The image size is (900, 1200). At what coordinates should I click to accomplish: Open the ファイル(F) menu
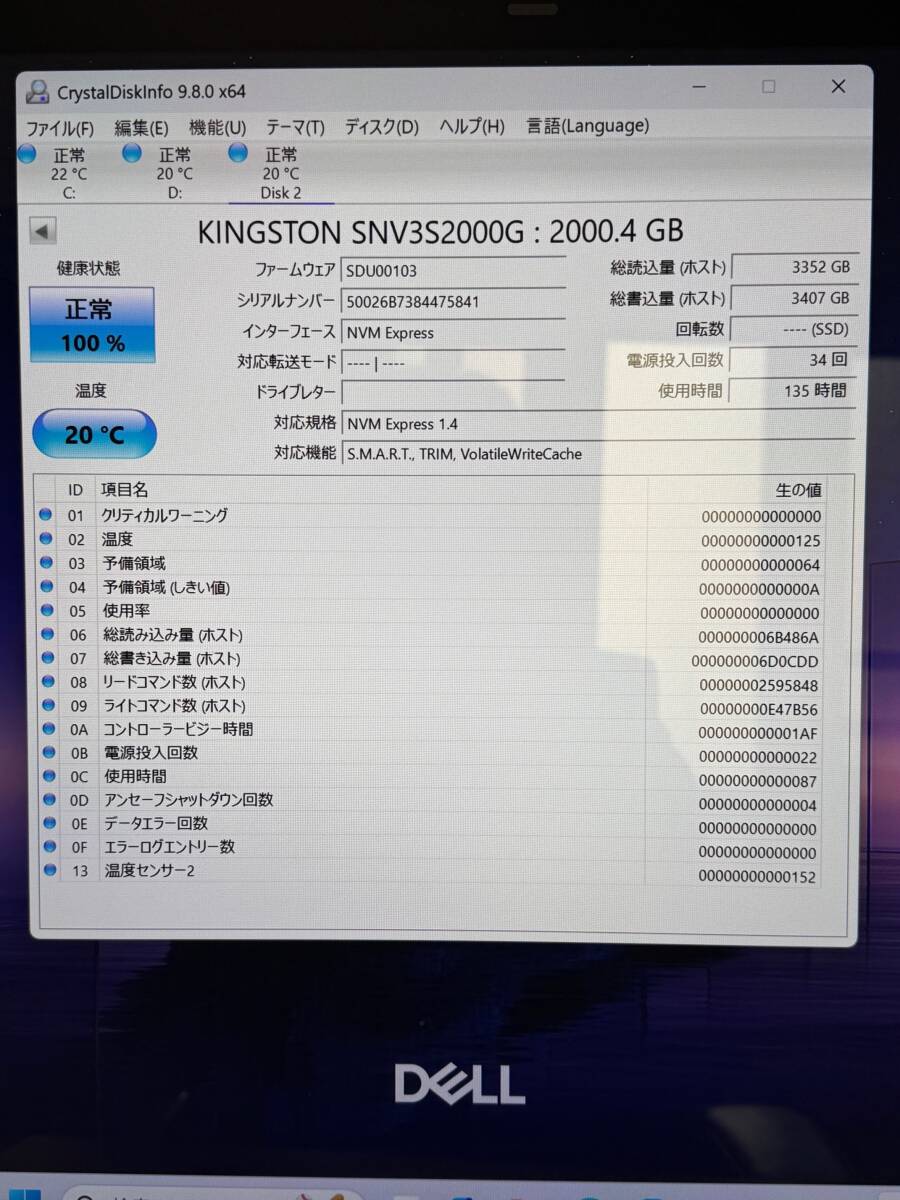tap(58, 127)
